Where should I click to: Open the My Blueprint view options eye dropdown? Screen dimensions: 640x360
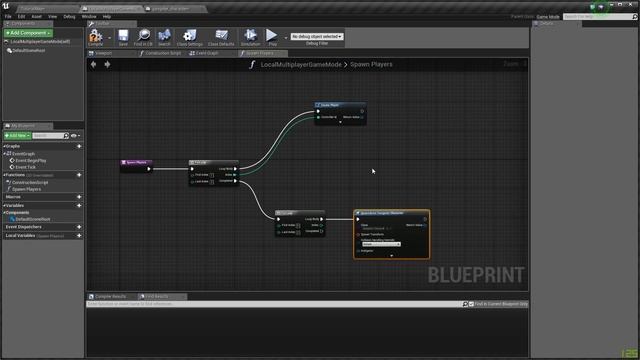(x=76, y=136)
